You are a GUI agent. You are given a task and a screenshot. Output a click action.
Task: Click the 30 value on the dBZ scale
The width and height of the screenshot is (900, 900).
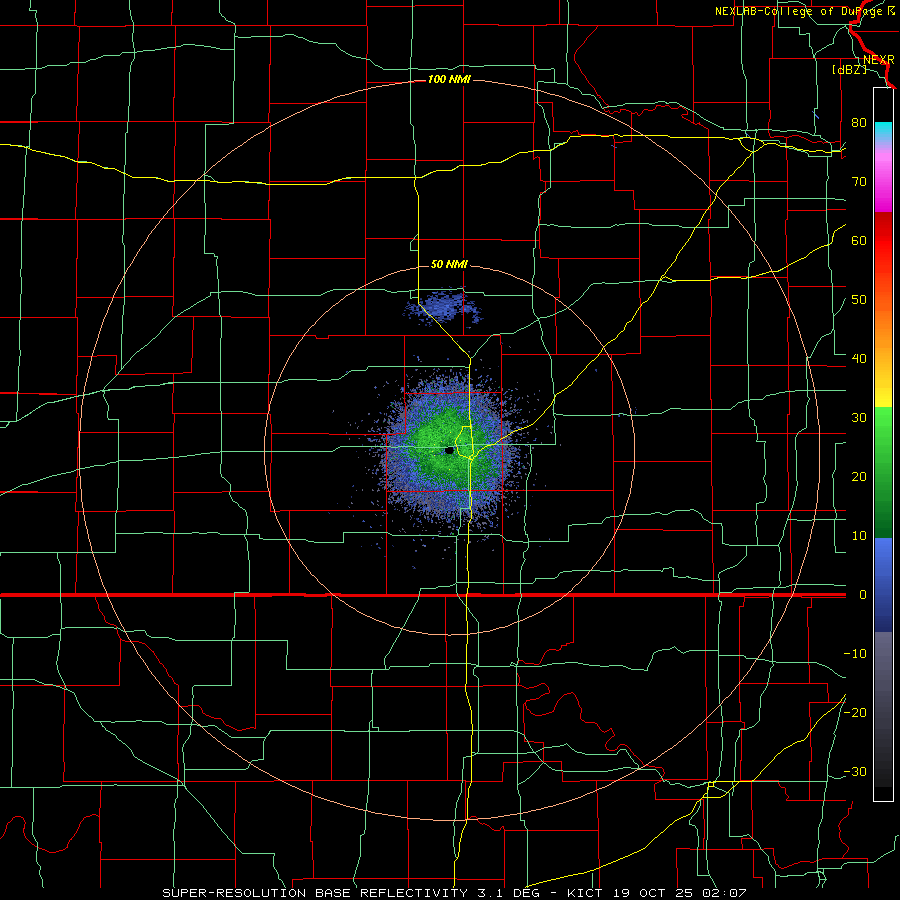pyautogui.click(x=859, y=418)
